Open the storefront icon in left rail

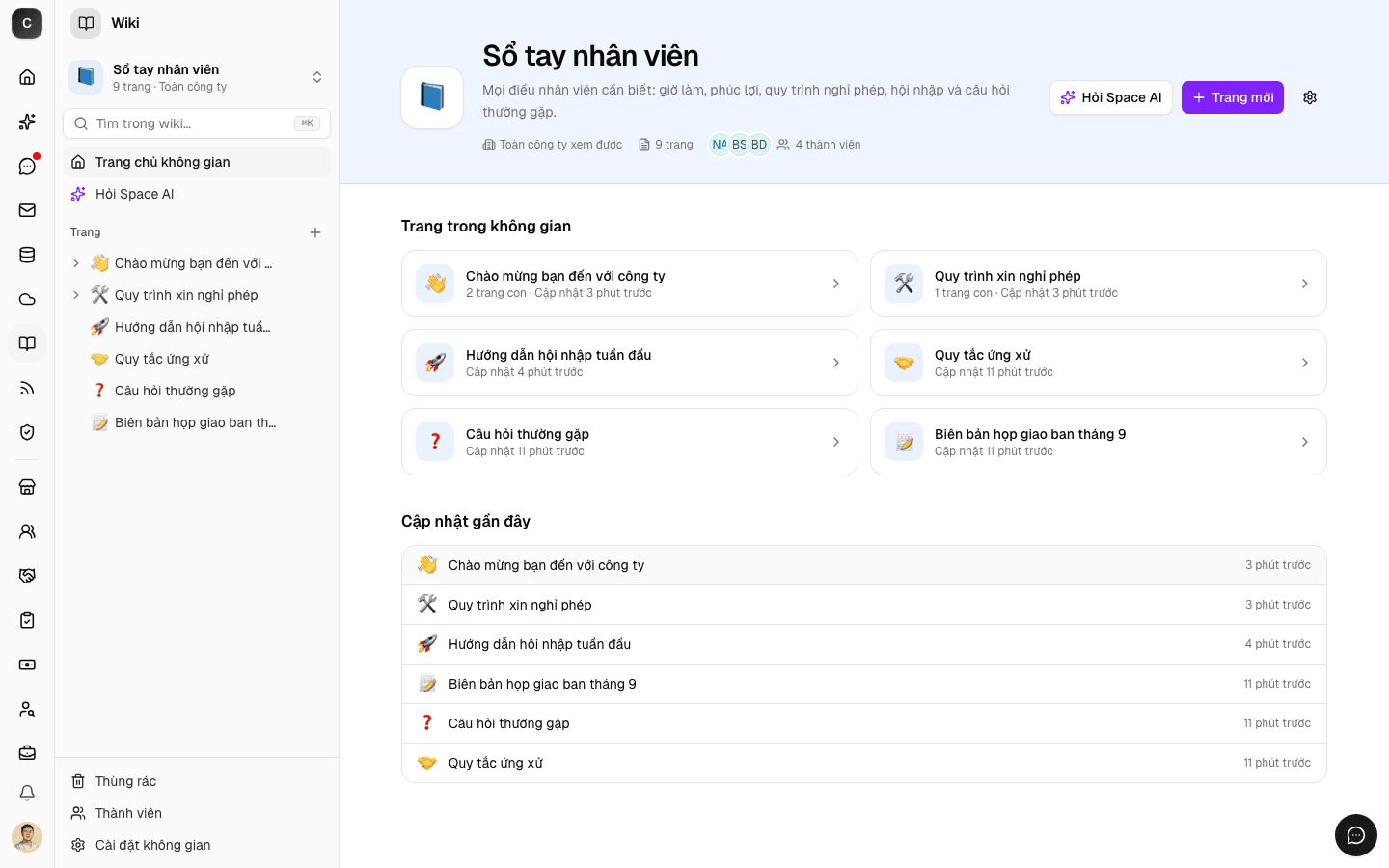tap(27, 487)
